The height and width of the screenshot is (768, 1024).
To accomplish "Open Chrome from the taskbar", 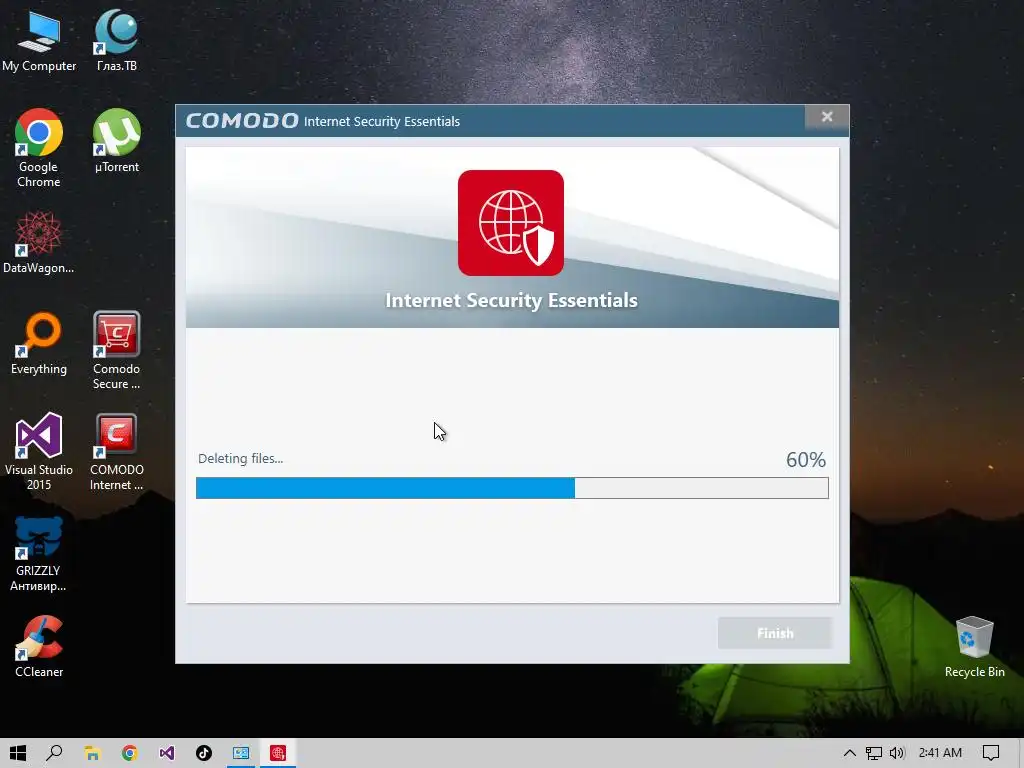I will pos(129,753).
